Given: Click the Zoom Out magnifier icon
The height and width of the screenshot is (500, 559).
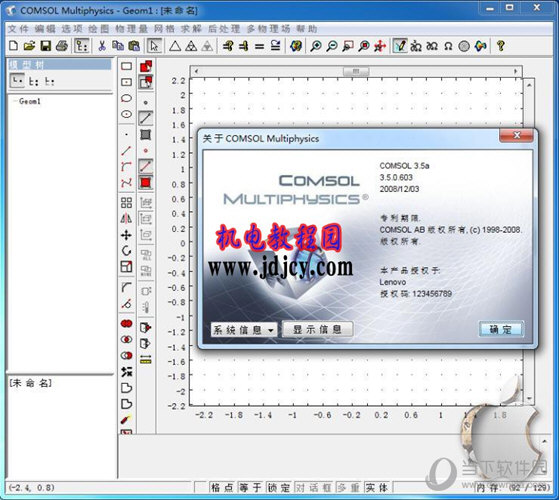Looking at the screenshot, I should (x=332, y=46).
